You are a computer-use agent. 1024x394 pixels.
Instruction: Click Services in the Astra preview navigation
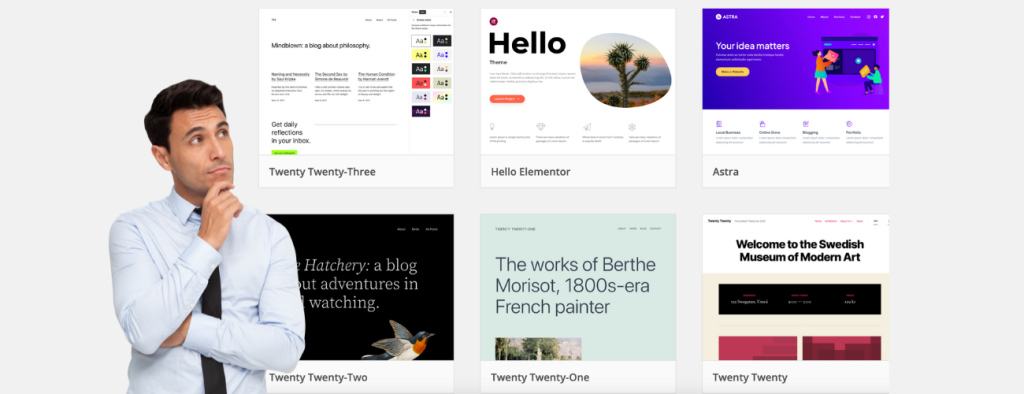tap(839, 16)
